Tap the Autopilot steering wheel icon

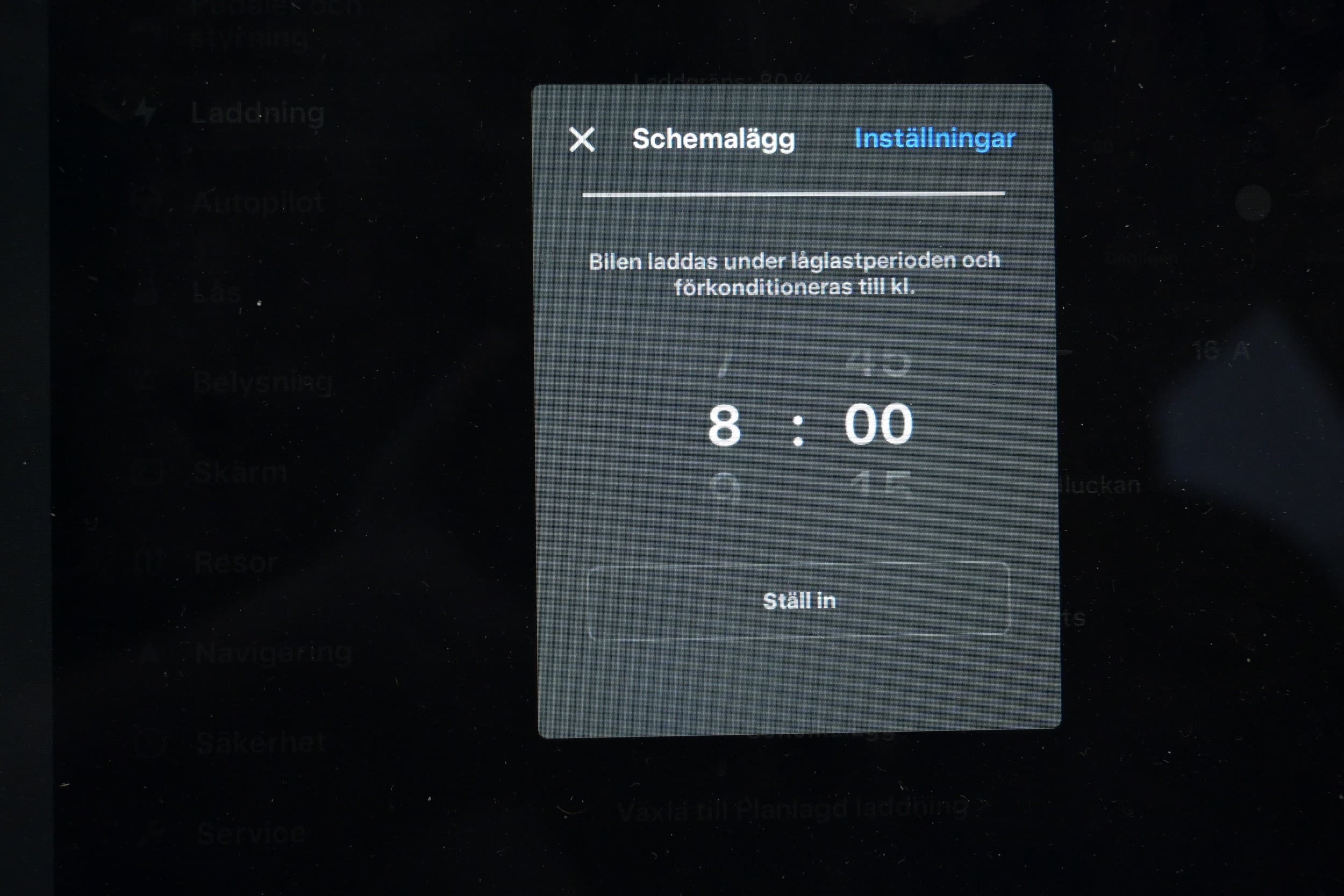click(147, 202)
